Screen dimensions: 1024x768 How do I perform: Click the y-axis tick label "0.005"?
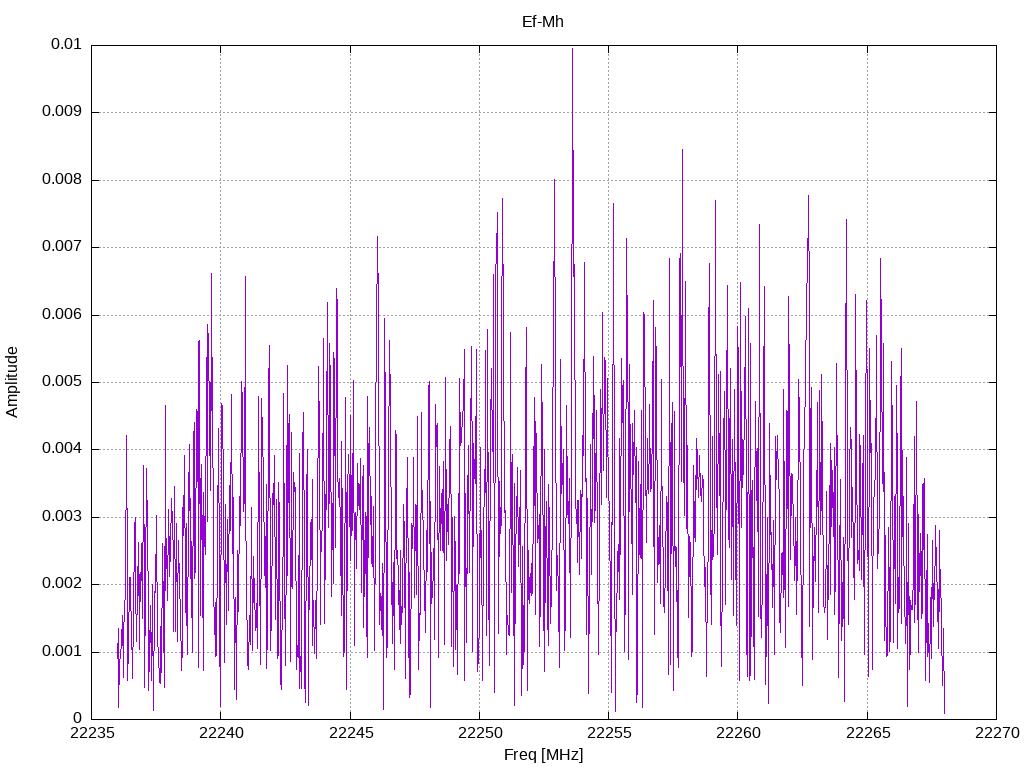click(x=62, y=382)
